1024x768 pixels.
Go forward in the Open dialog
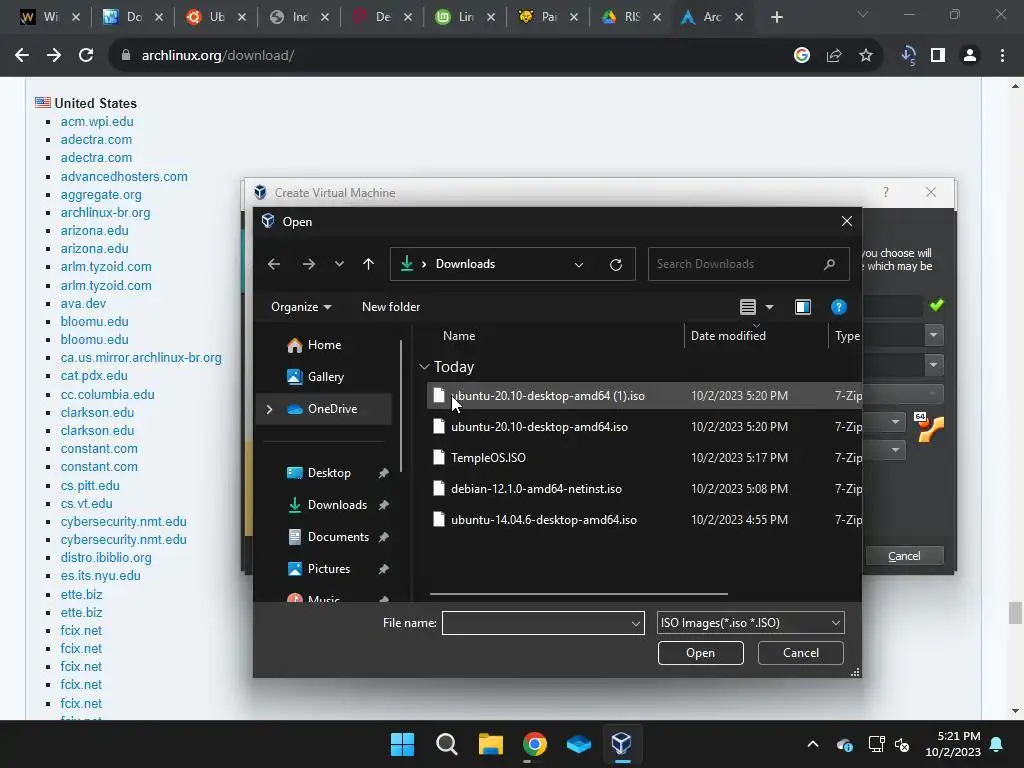coord(308,264)
